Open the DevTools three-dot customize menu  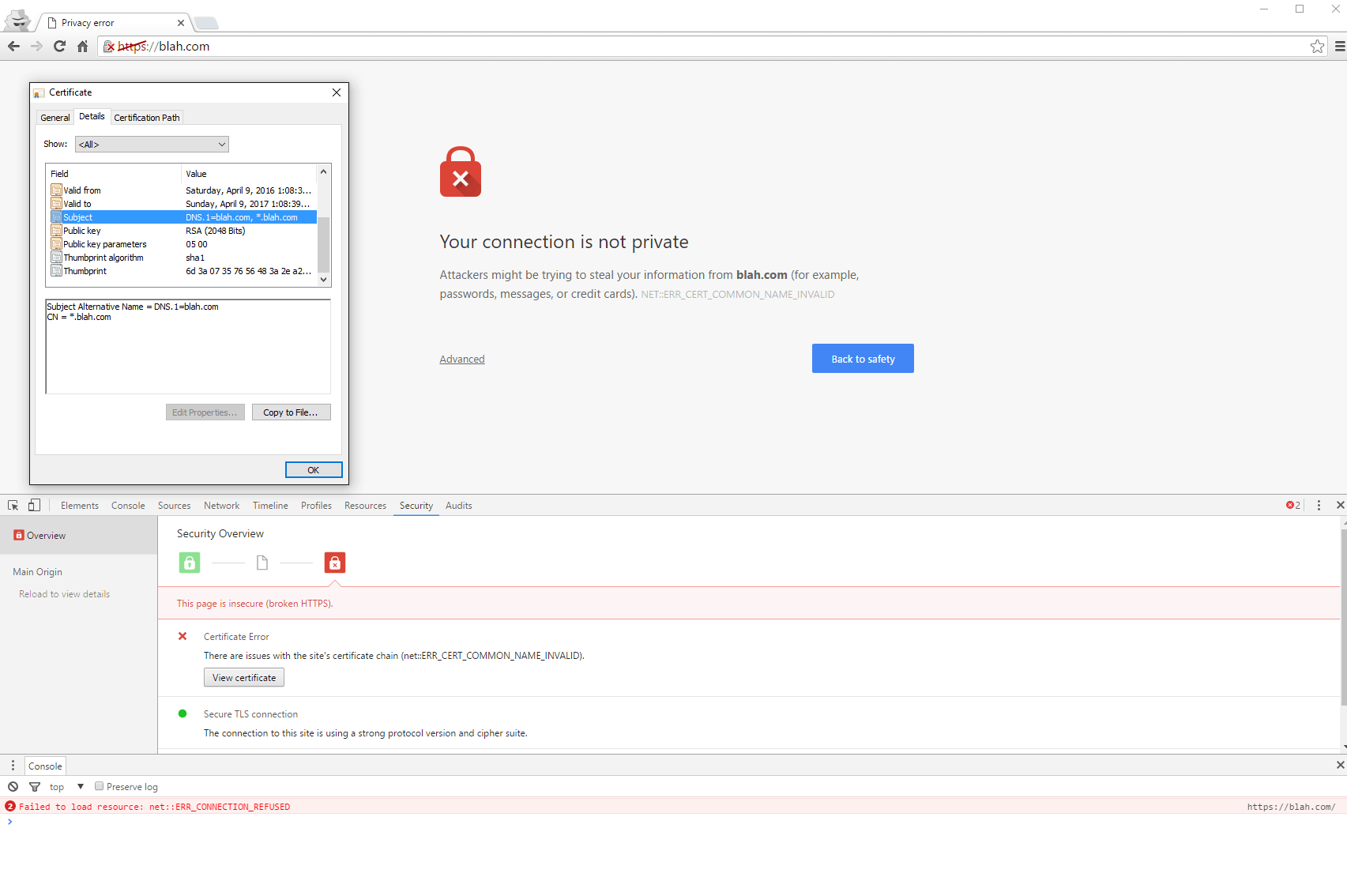click(1319, 506)
